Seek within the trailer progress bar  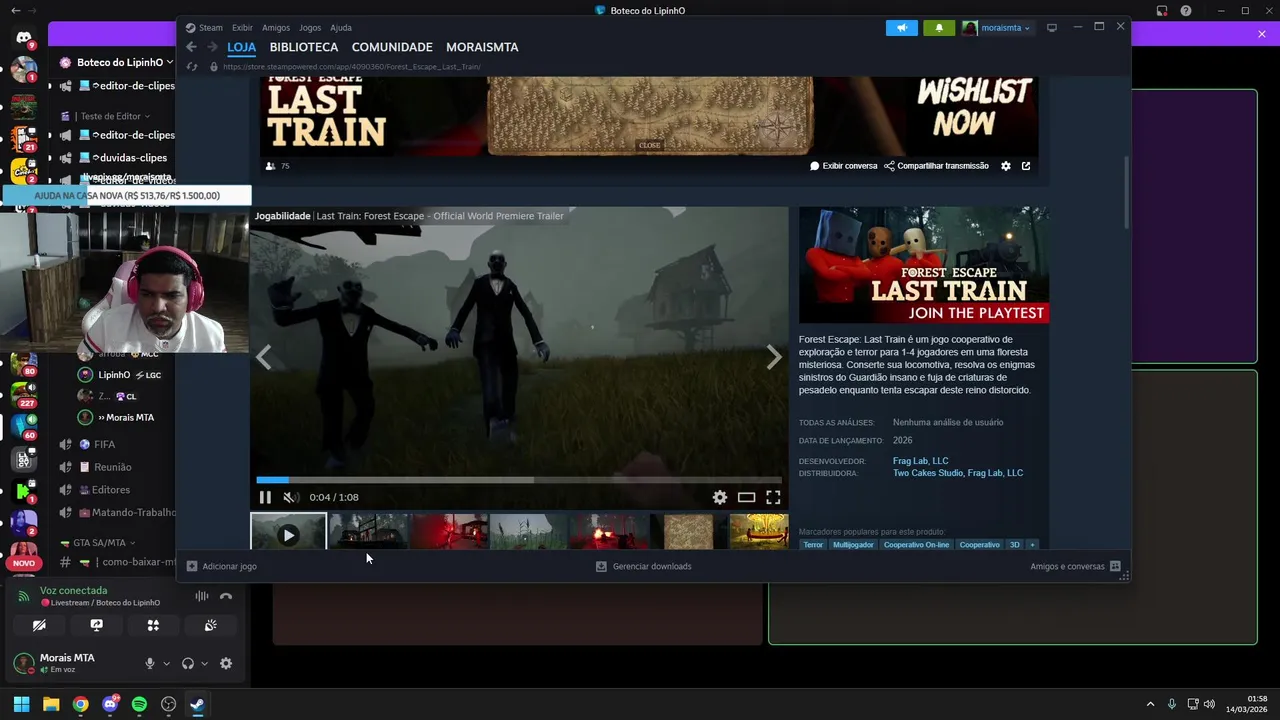coord(518,480)
